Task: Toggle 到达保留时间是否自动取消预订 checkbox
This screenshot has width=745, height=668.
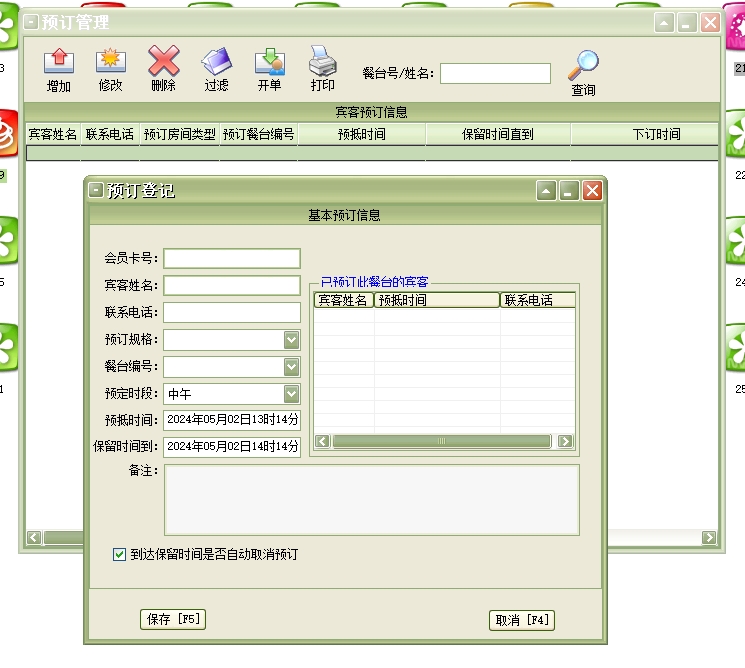Action: pos(120,553)
